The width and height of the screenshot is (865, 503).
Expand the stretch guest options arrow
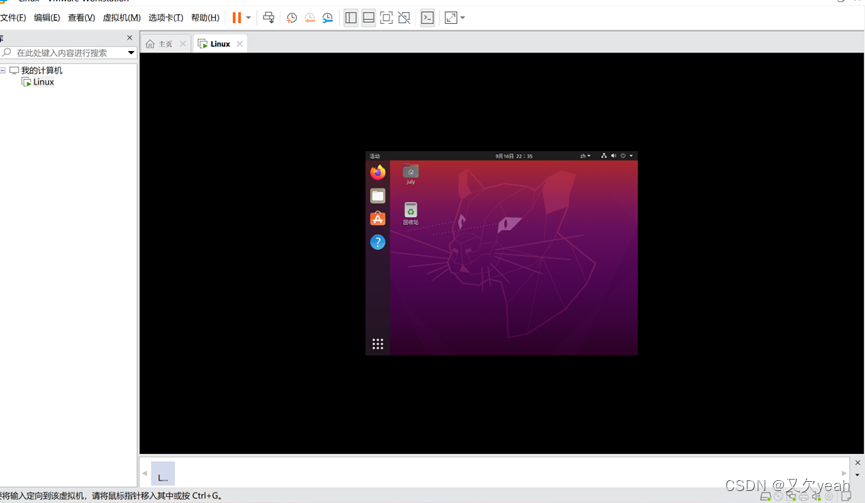(x=462, y=18)
